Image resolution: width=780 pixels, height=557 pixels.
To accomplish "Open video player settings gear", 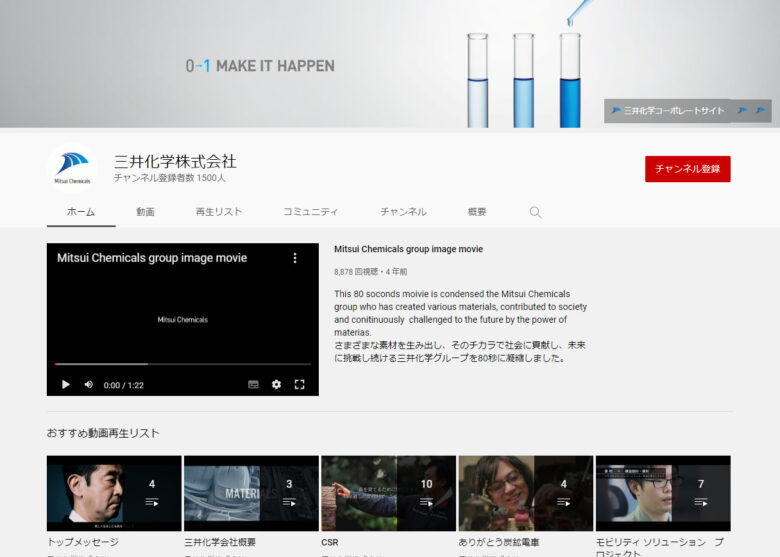I will (277, 384).
